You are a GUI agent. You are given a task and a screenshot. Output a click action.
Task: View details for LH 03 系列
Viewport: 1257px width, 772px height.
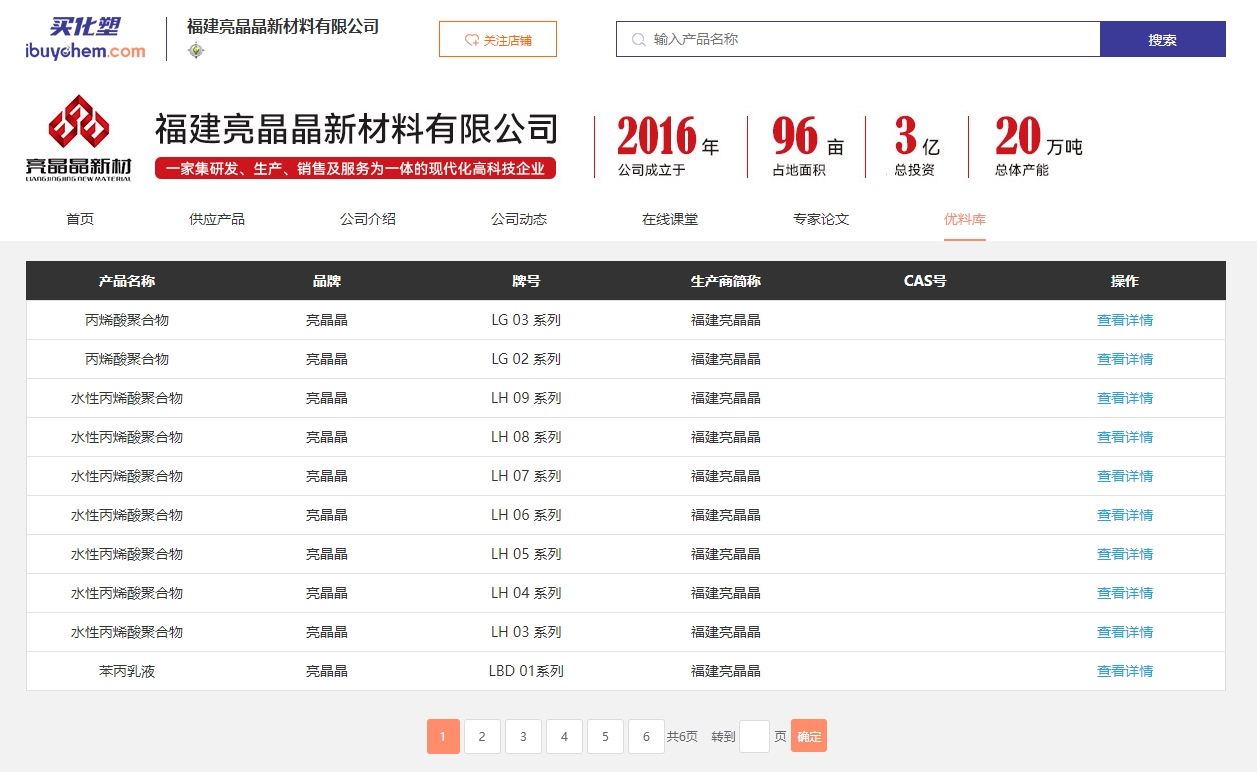[x=1125, y=632]
